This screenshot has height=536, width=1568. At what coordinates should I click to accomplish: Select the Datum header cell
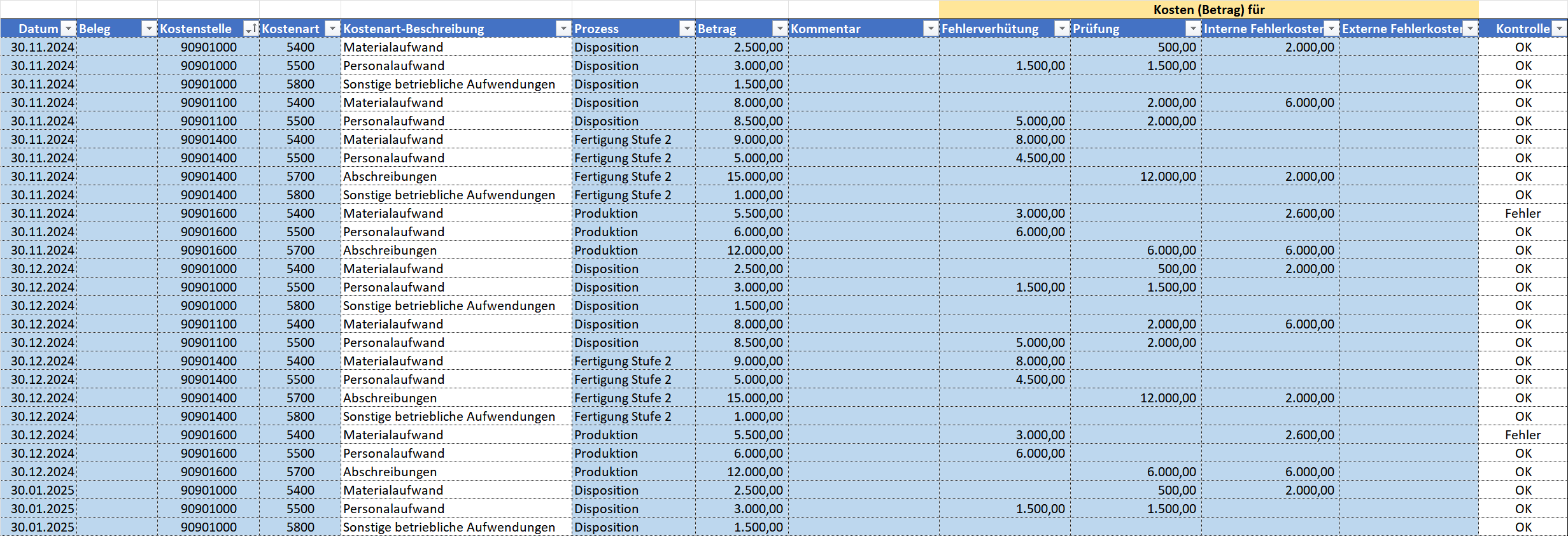[x=38, y=29]
